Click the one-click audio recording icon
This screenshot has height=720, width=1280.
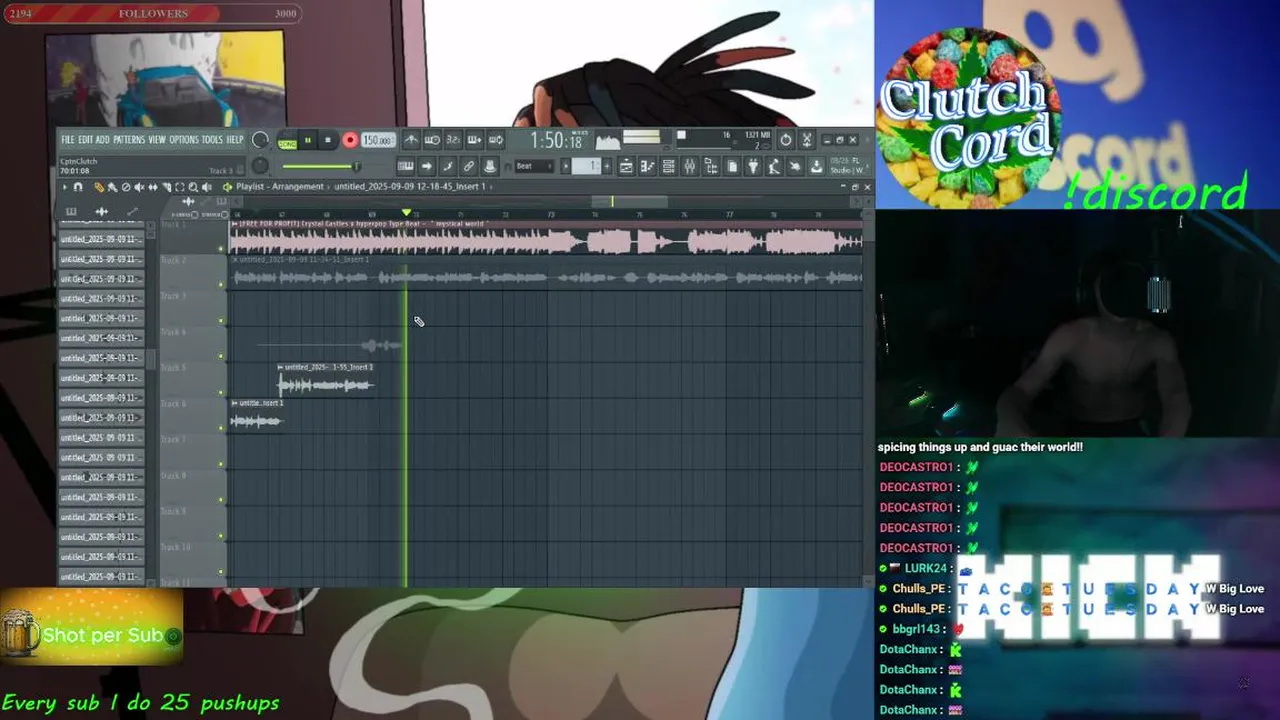tap(795, 166)
